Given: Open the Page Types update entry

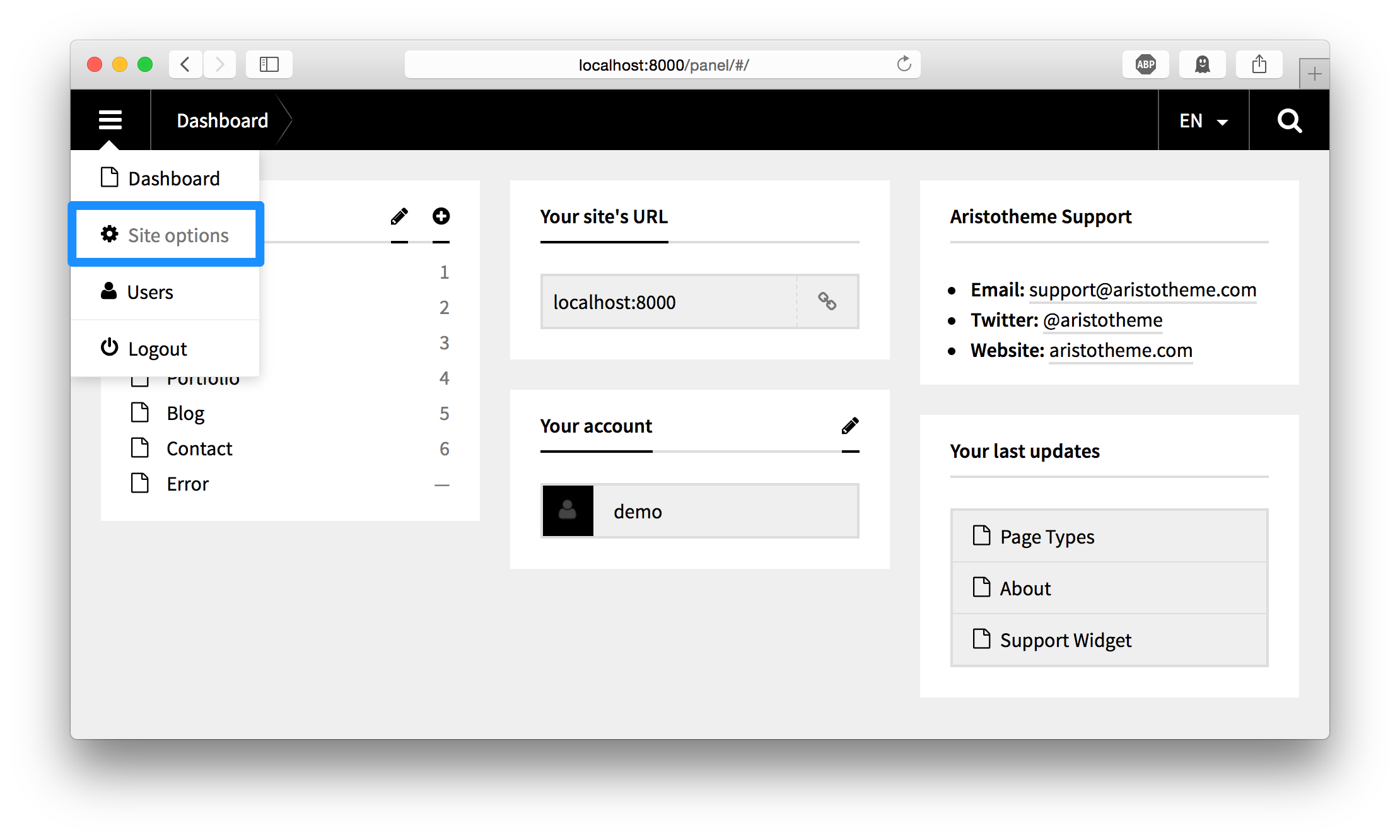Looking at the screenshot, I should click(x=1047, y=536).
